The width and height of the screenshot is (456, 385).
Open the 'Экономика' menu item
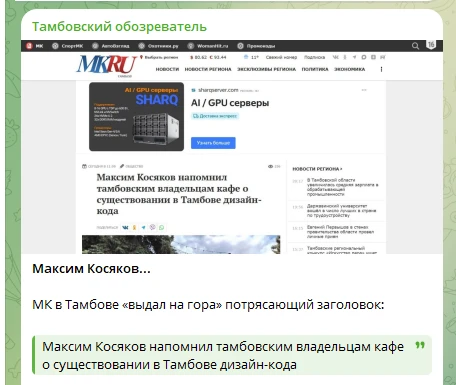pyautogui.click(x=349, y=69)
